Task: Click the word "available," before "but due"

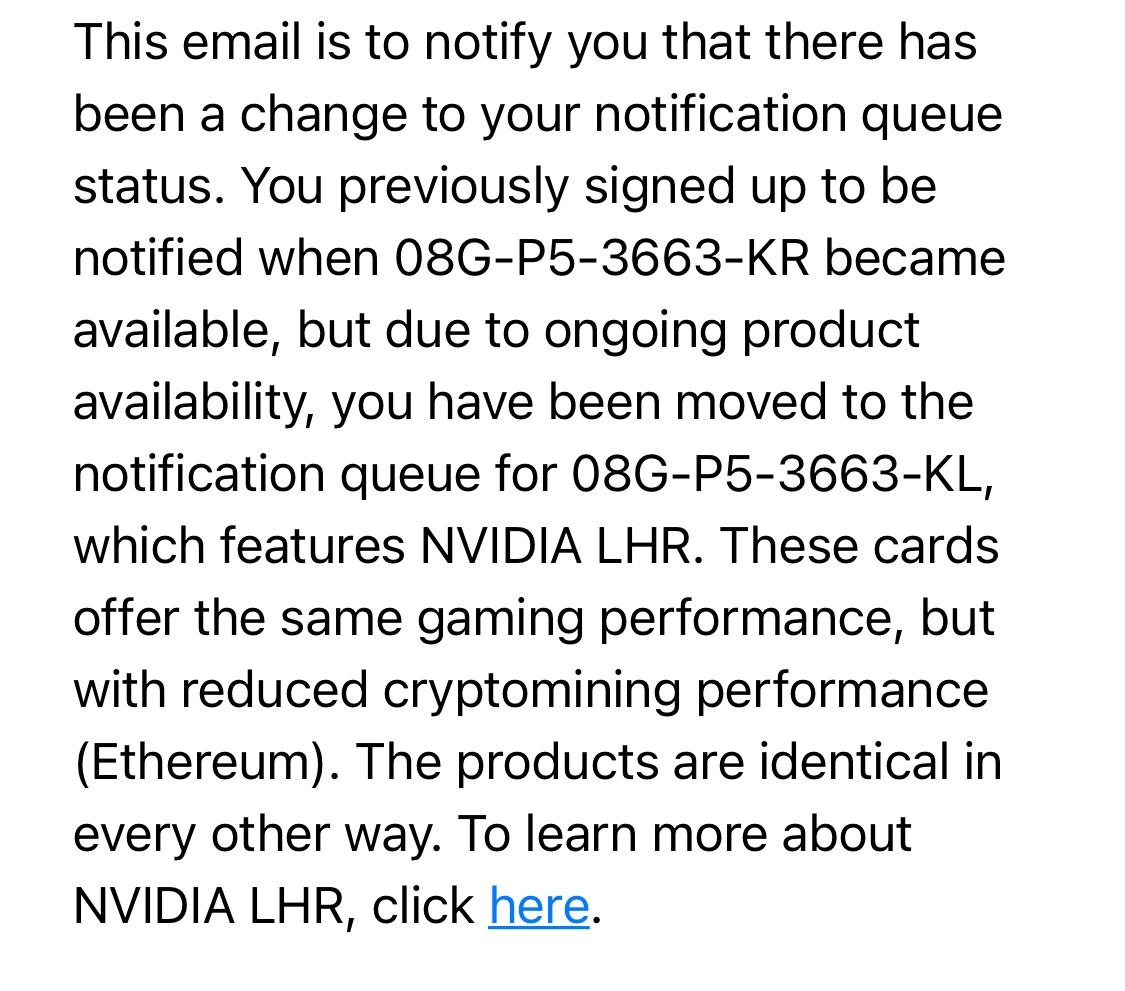Action: pyautogui.click(x=177, y=330)
